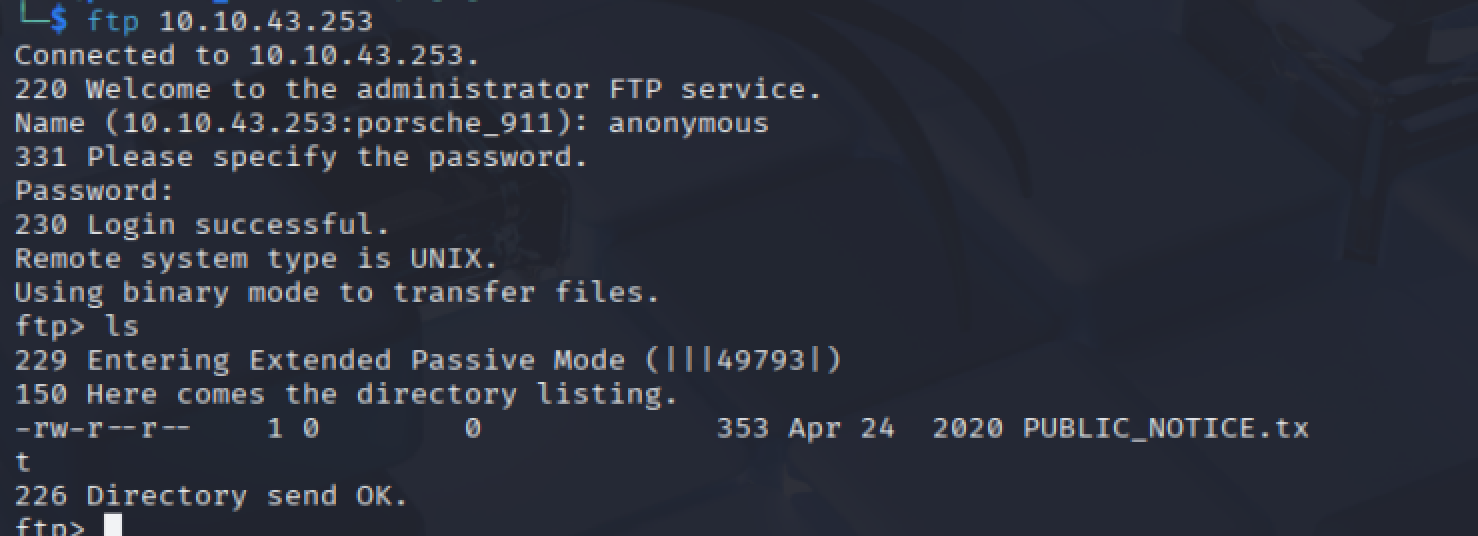Click the terminal cursor block after ftp> prompt
The height and width of the screenshot is (536, 1478).
pos(112,526)
